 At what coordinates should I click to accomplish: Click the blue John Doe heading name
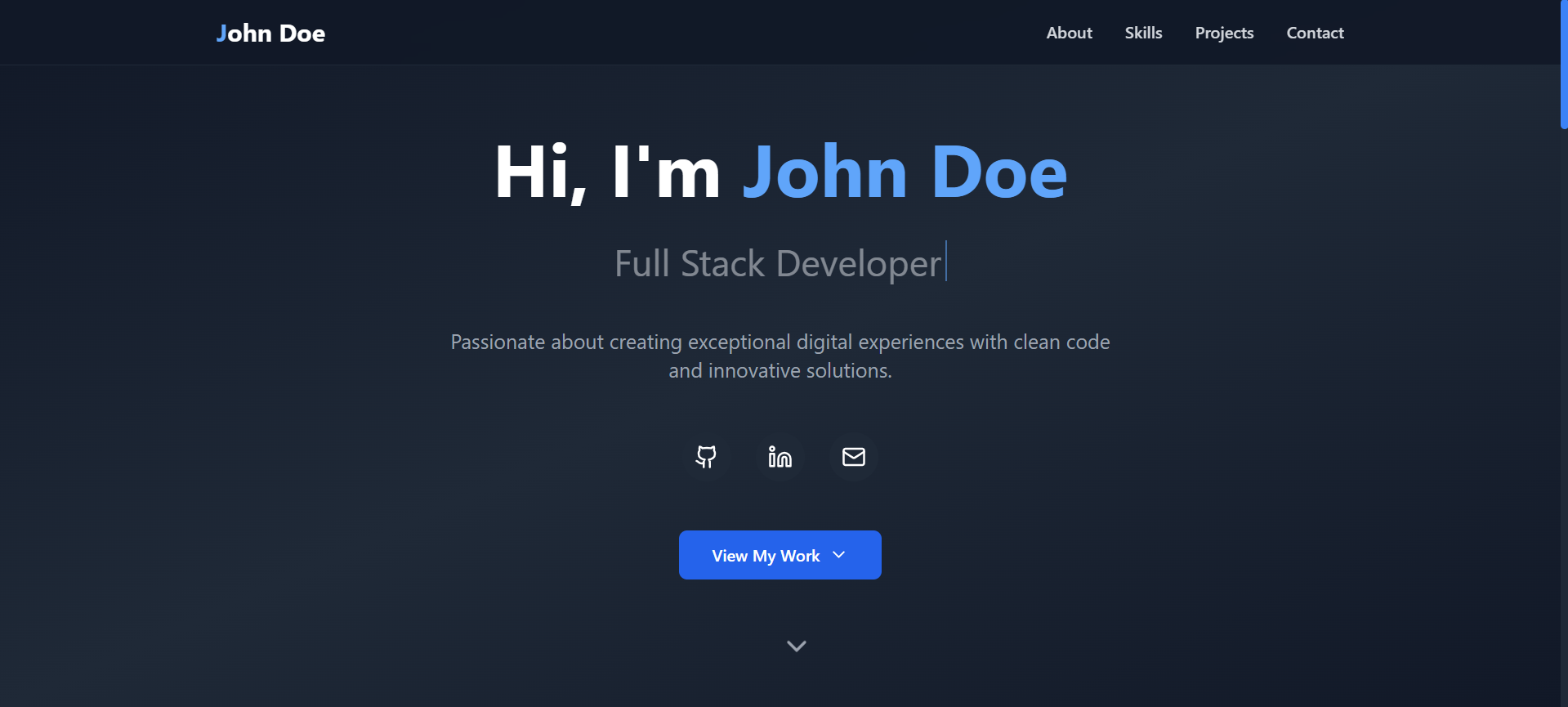pyautogui.click(x=905, y=172)
